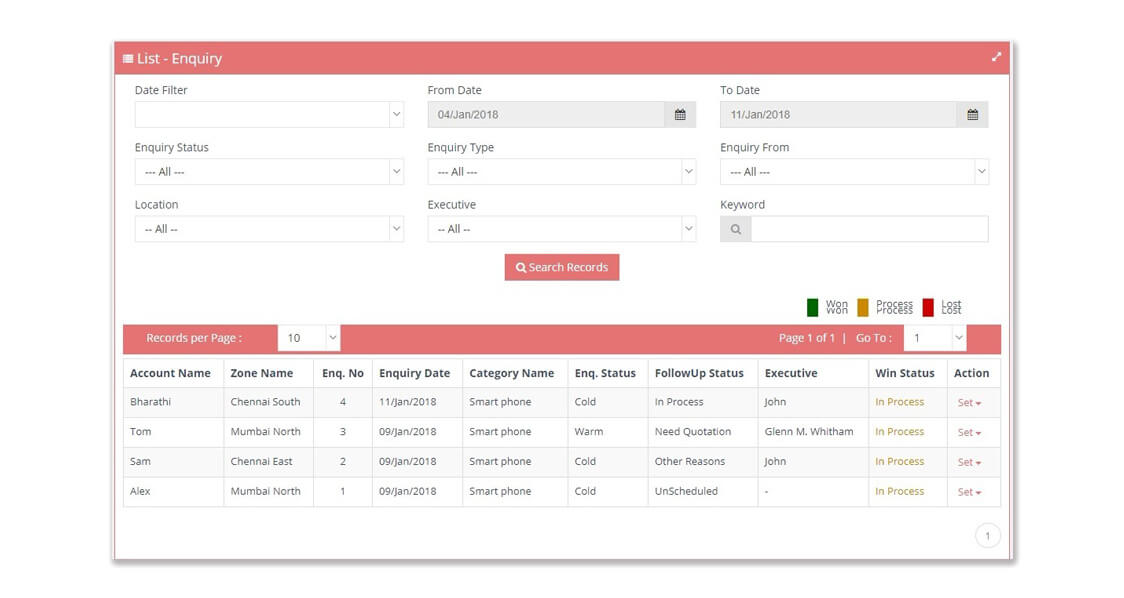Open the Go To page dropdown
The image size is (1124, 598).
coord(935,338)
